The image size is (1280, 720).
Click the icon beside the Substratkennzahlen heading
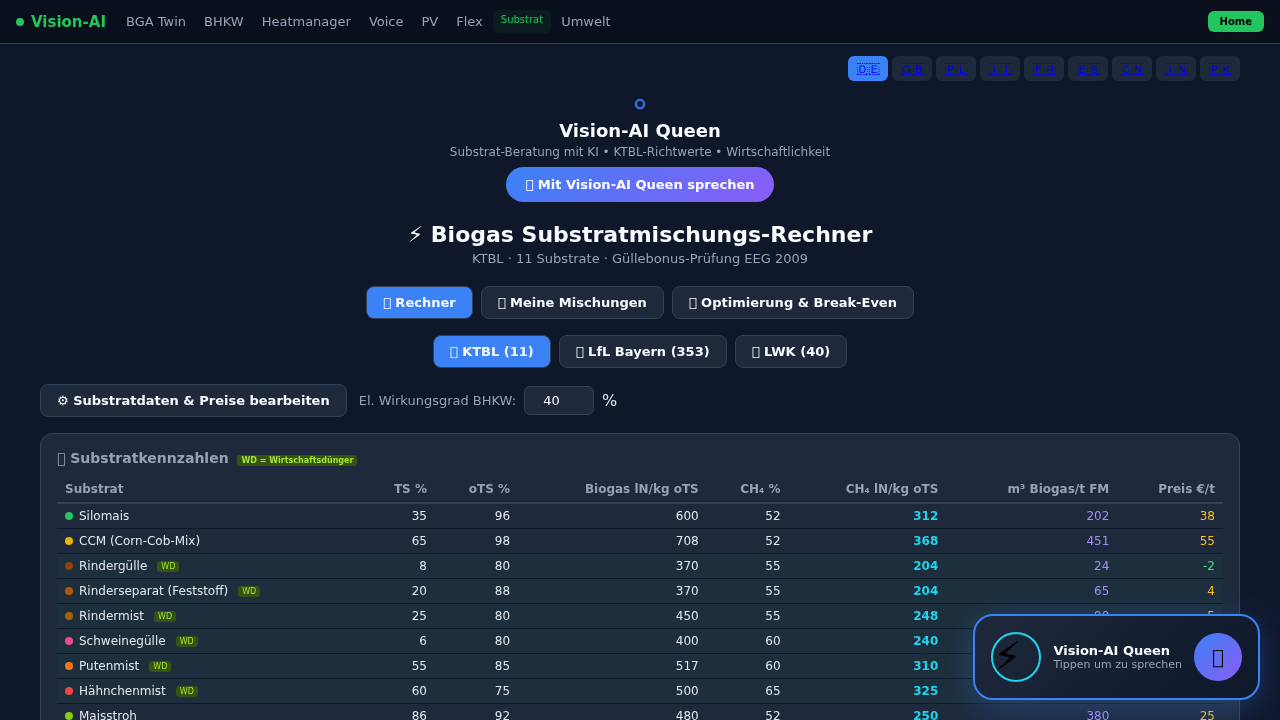click(62, 458)
